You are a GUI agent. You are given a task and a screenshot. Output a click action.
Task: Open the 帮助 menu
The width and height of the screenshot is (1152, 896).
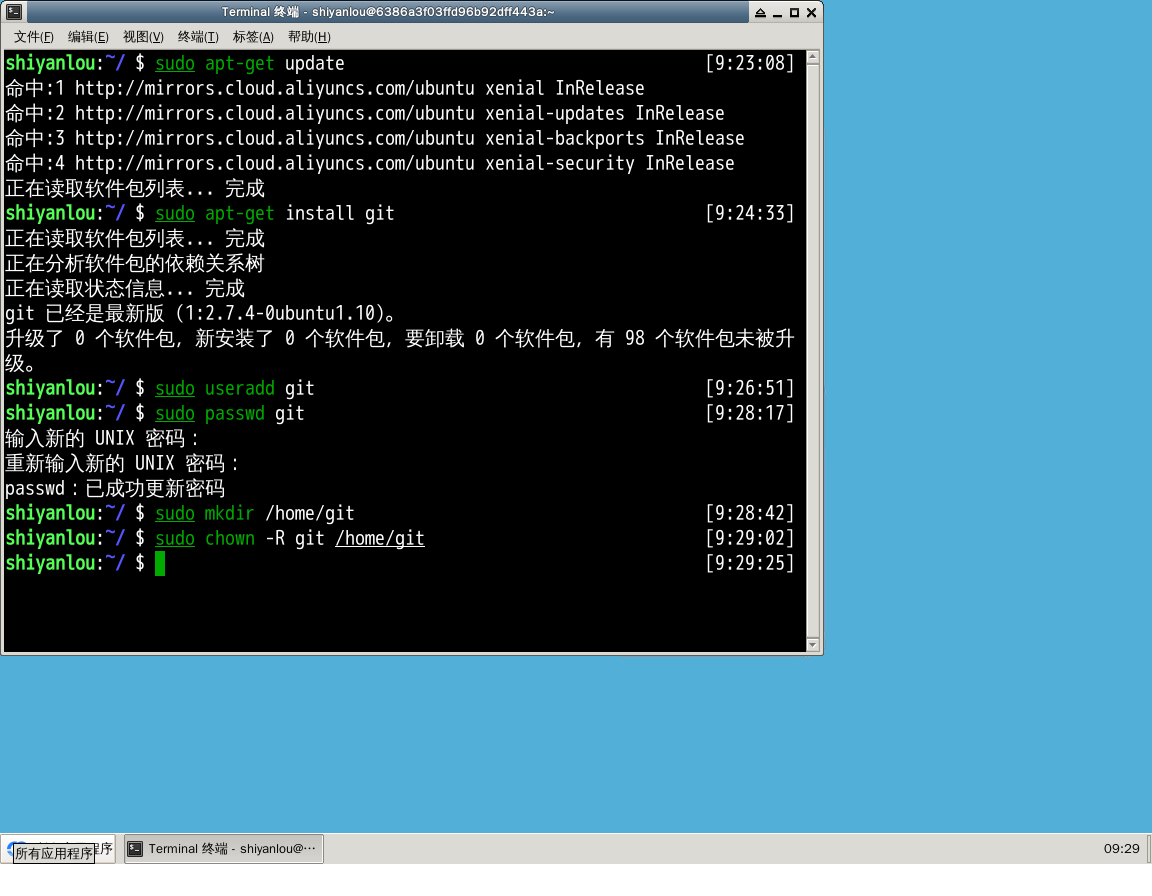(x=308, y=37)
